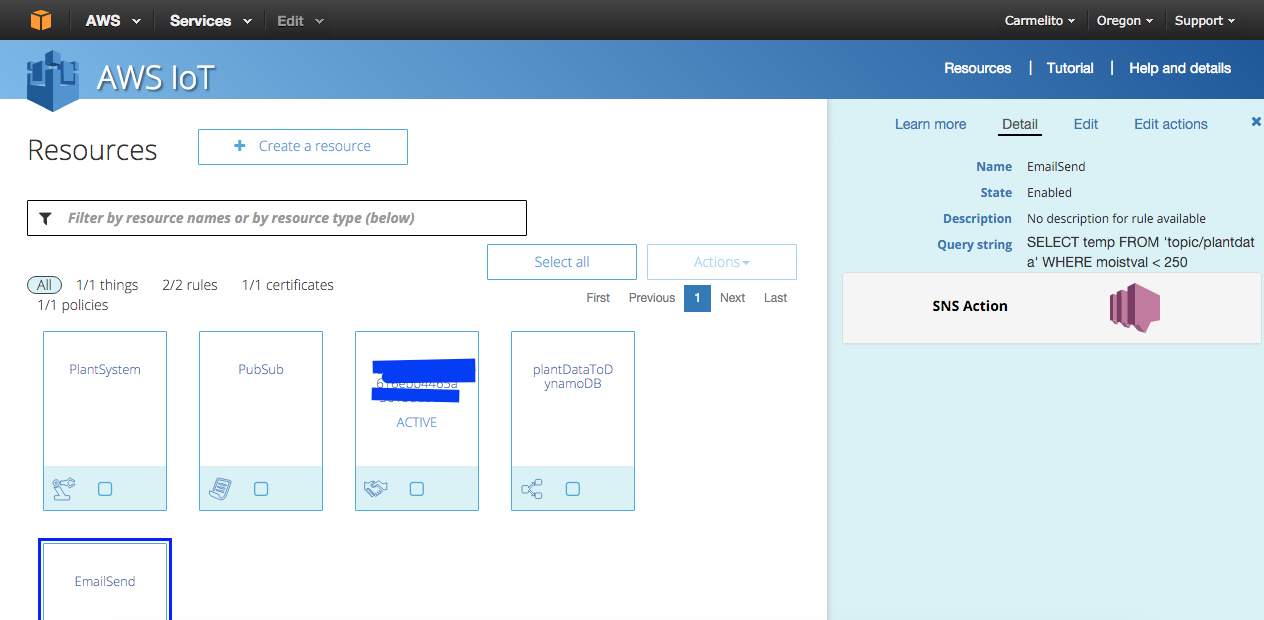
Task: Click the AWS orange cube logo
Action: (40, 20)
